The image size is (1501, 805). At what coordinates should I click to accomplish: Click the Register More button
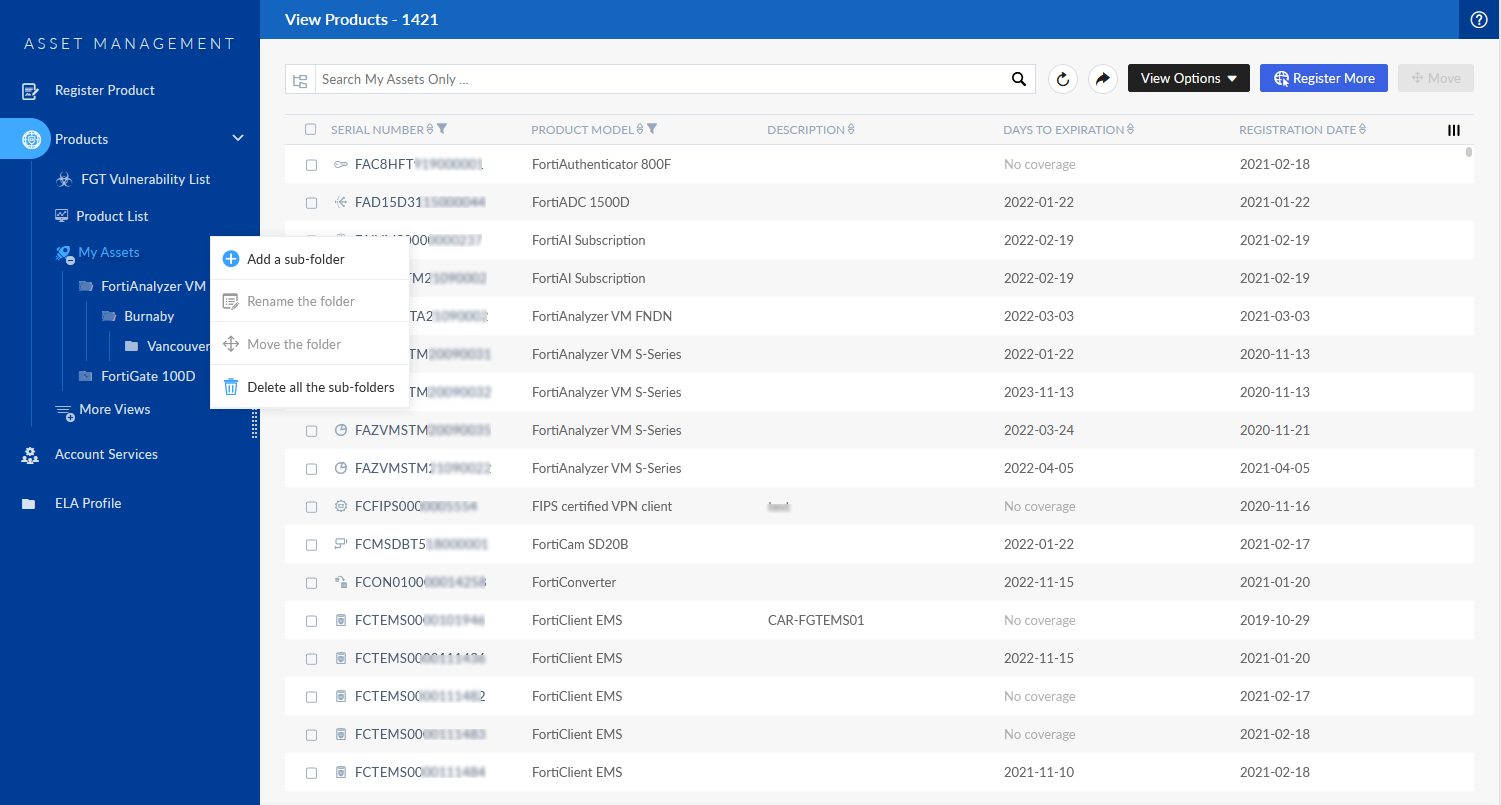pos(1323,77)
